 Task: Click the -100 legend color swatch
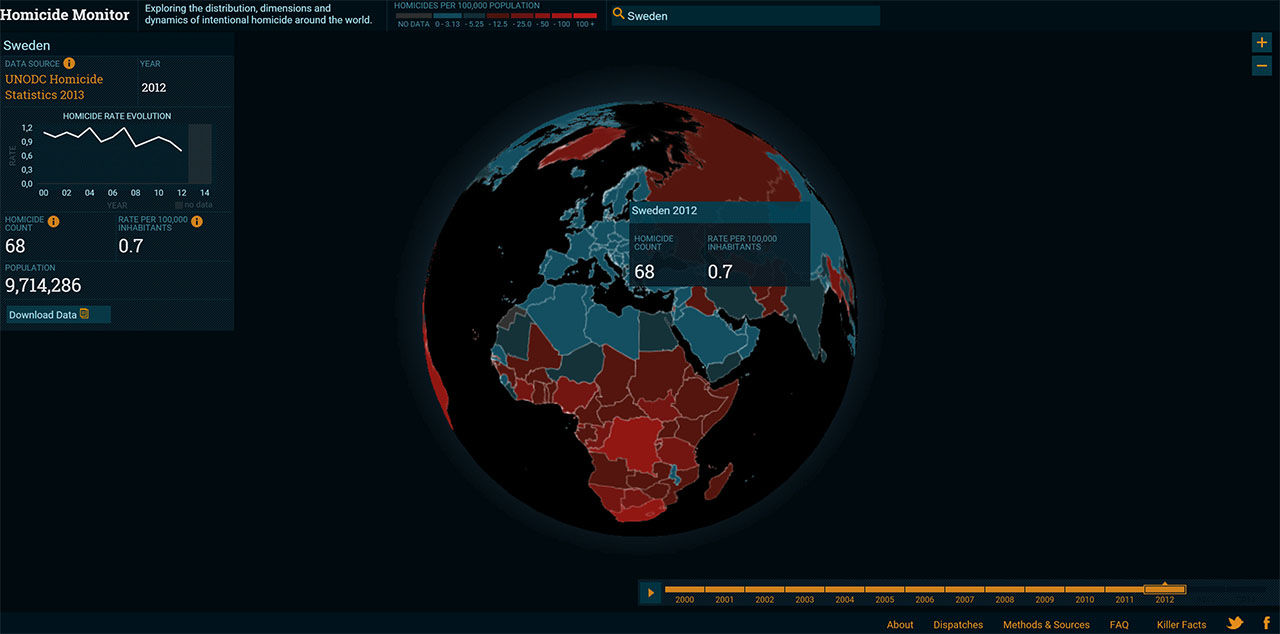(x=564, y=16)
